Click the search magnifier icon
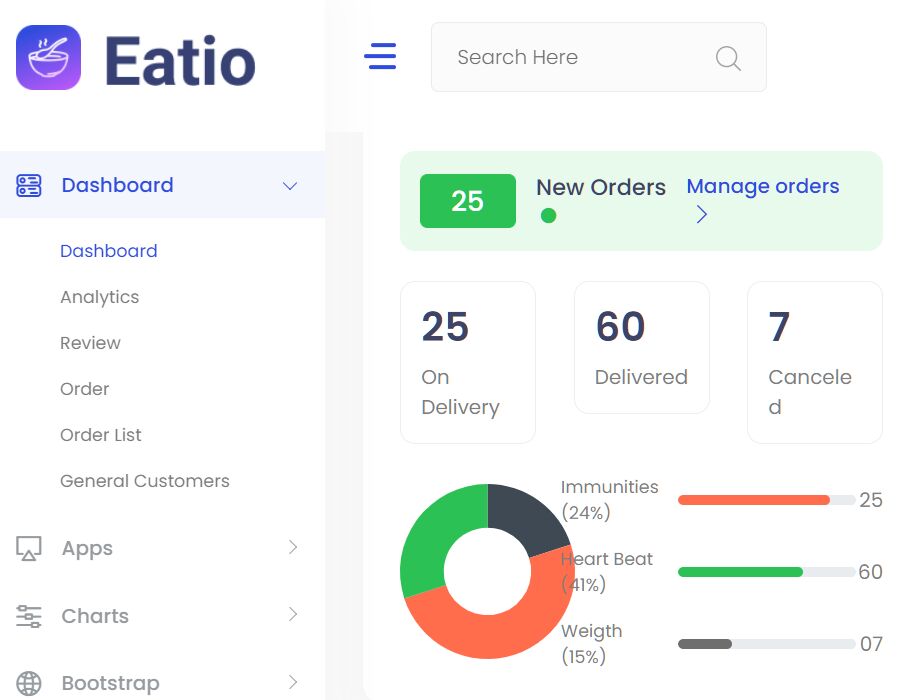 728,58
